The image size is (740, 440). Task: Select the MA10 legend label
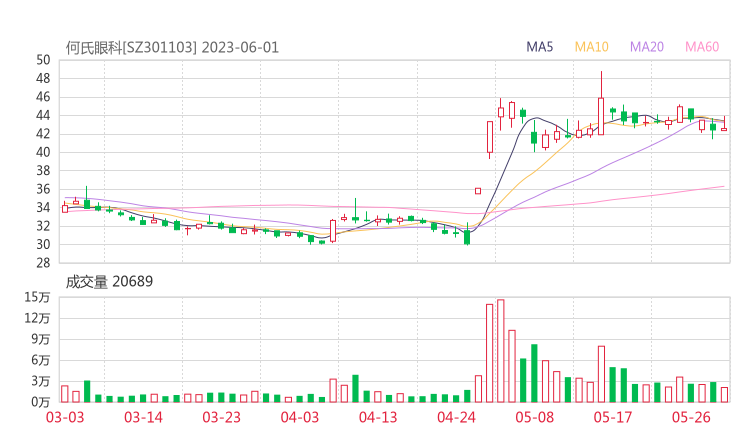[591, 47]
